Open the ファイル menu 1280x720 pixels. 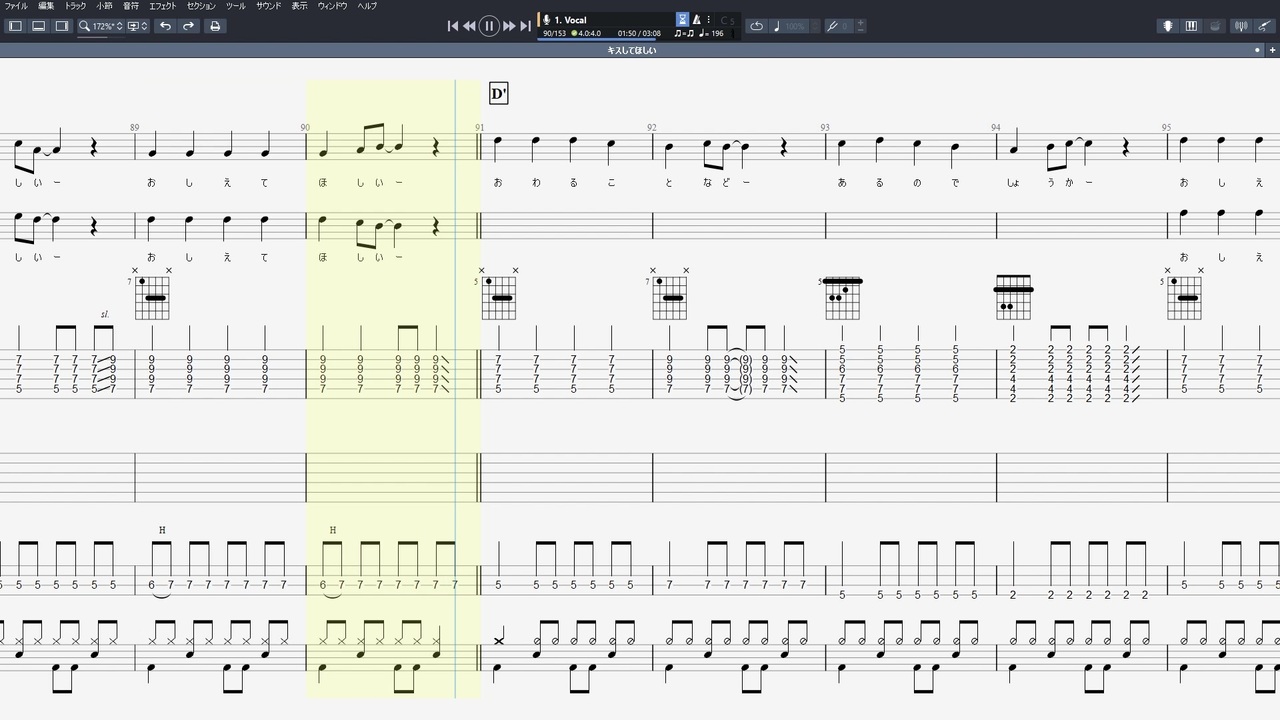point(16,6)
